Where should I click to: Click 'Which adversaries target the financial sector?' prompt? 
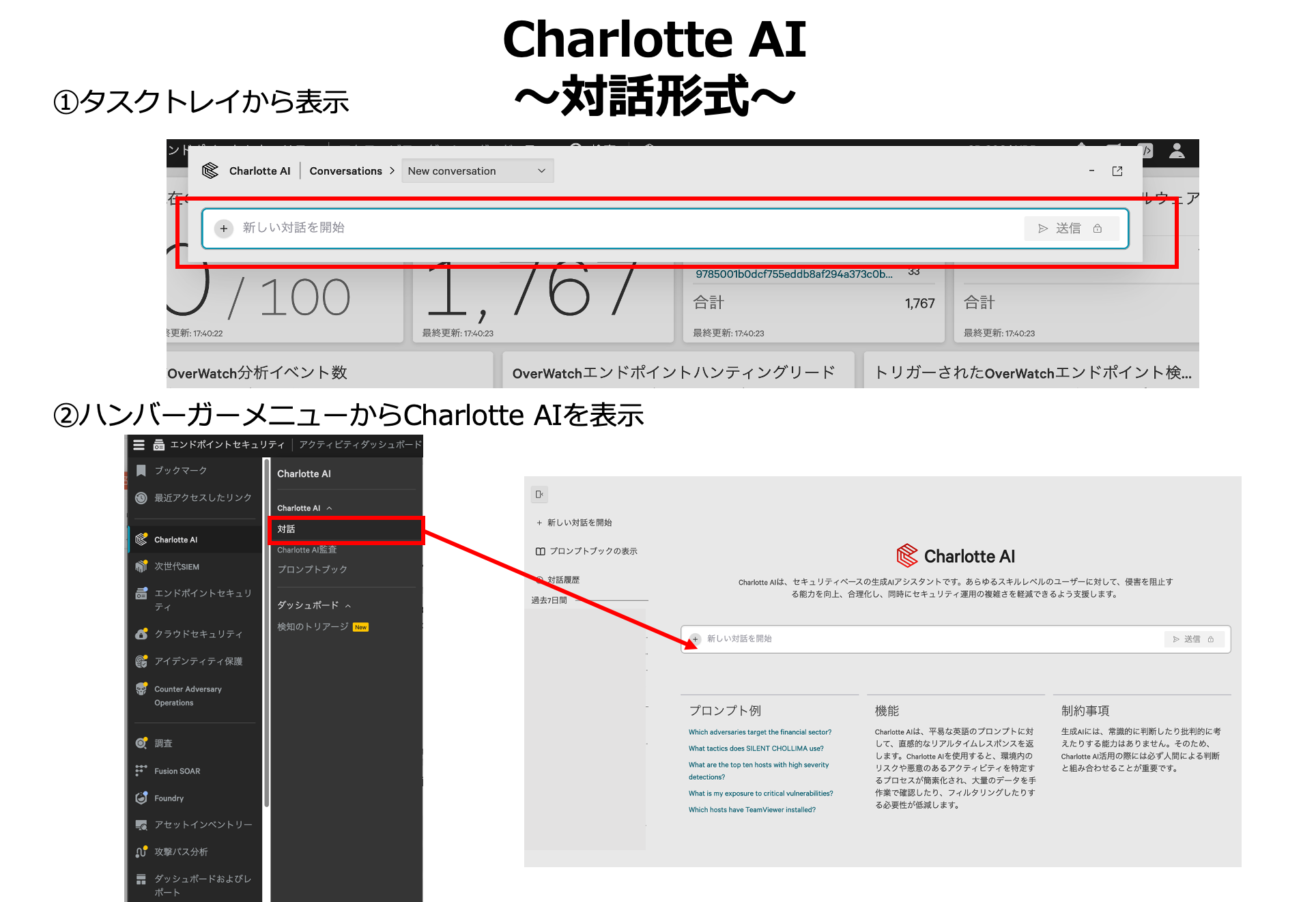coord(760,732)
